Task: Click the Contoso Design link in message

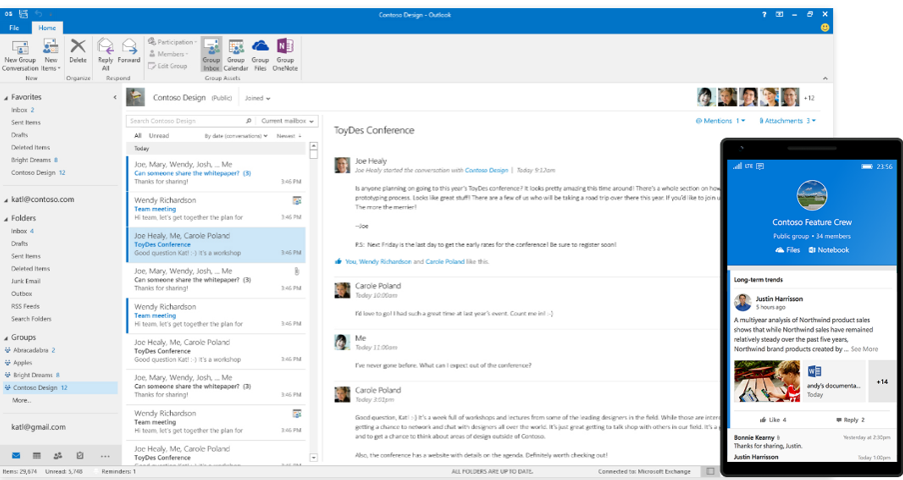Action: click(487, 170)
